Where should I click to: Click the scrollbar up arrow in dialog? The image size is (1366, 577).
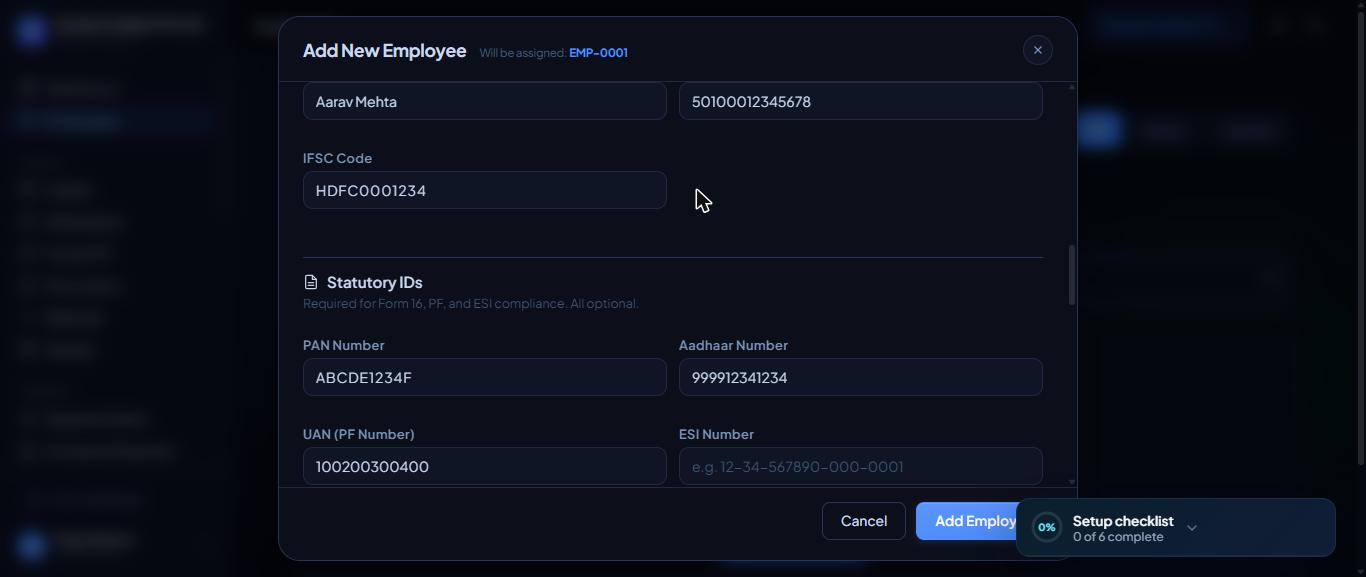(x=1072, y=88)
